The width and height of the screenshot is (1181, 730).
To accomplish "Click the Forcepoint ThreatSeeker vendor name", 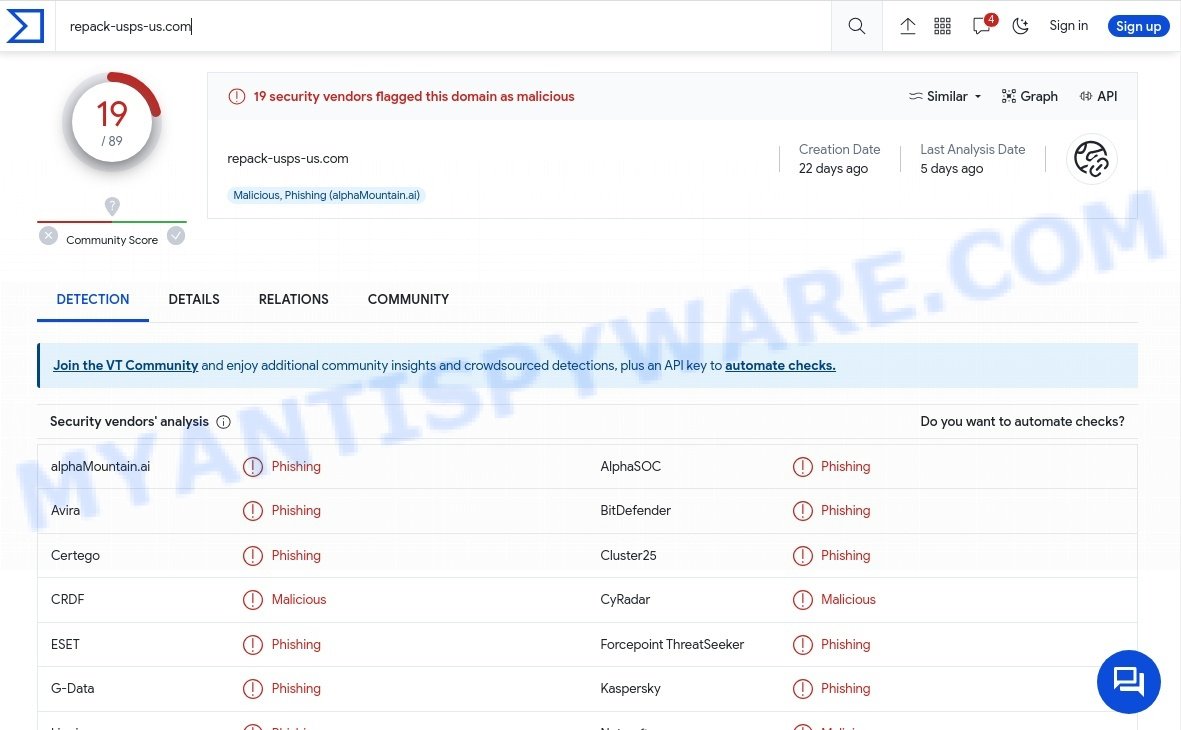I will pos(672,644).
